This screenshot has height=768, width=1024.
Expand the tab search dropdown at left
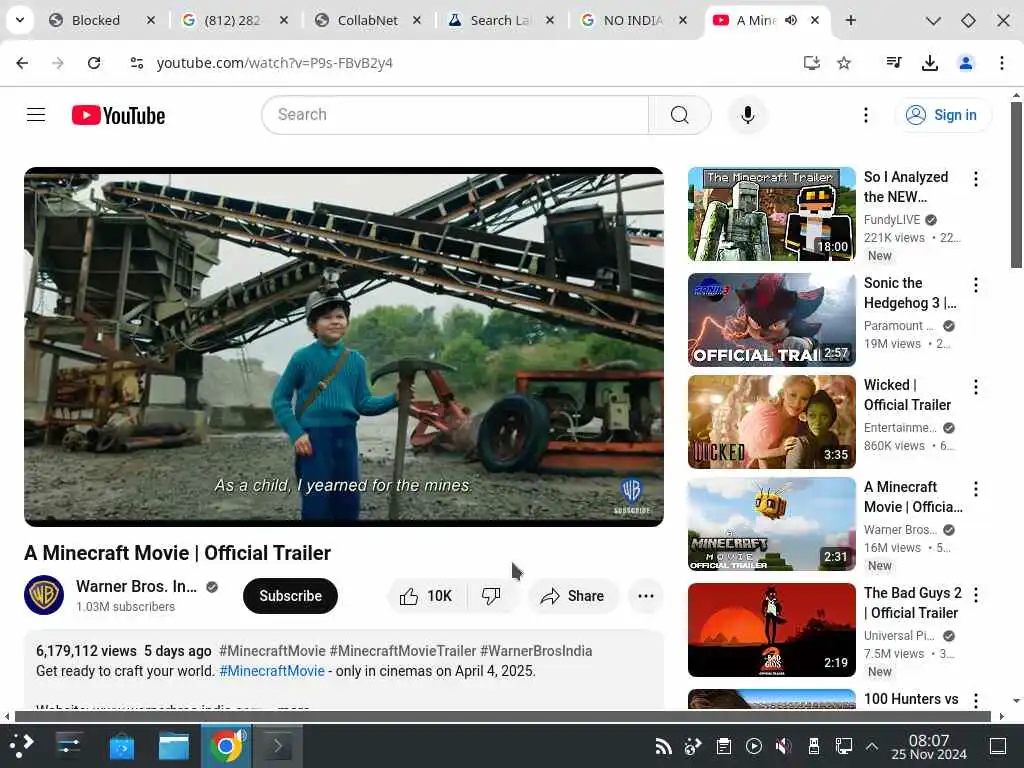(x=20, y=20)
